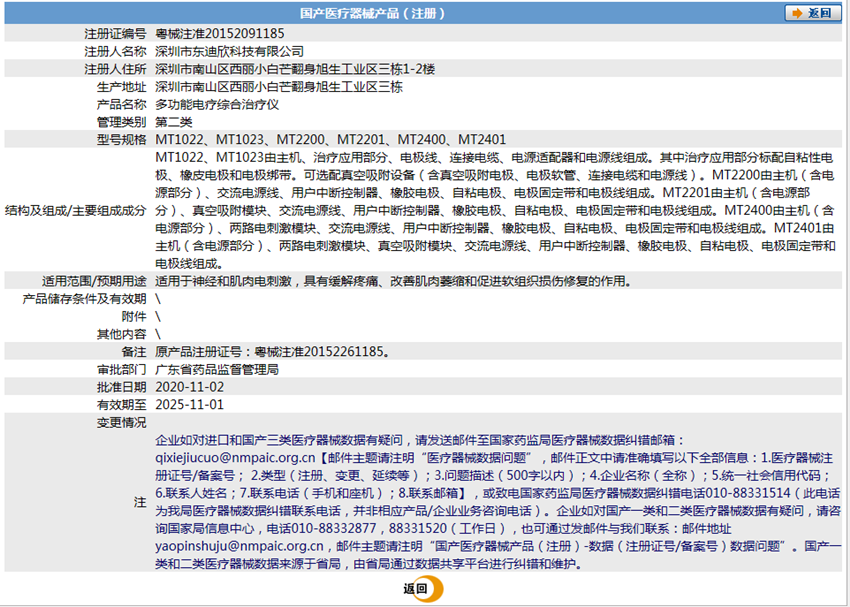
Task: Select phone number 010-88331514 in notice
Action: (748, 493)
